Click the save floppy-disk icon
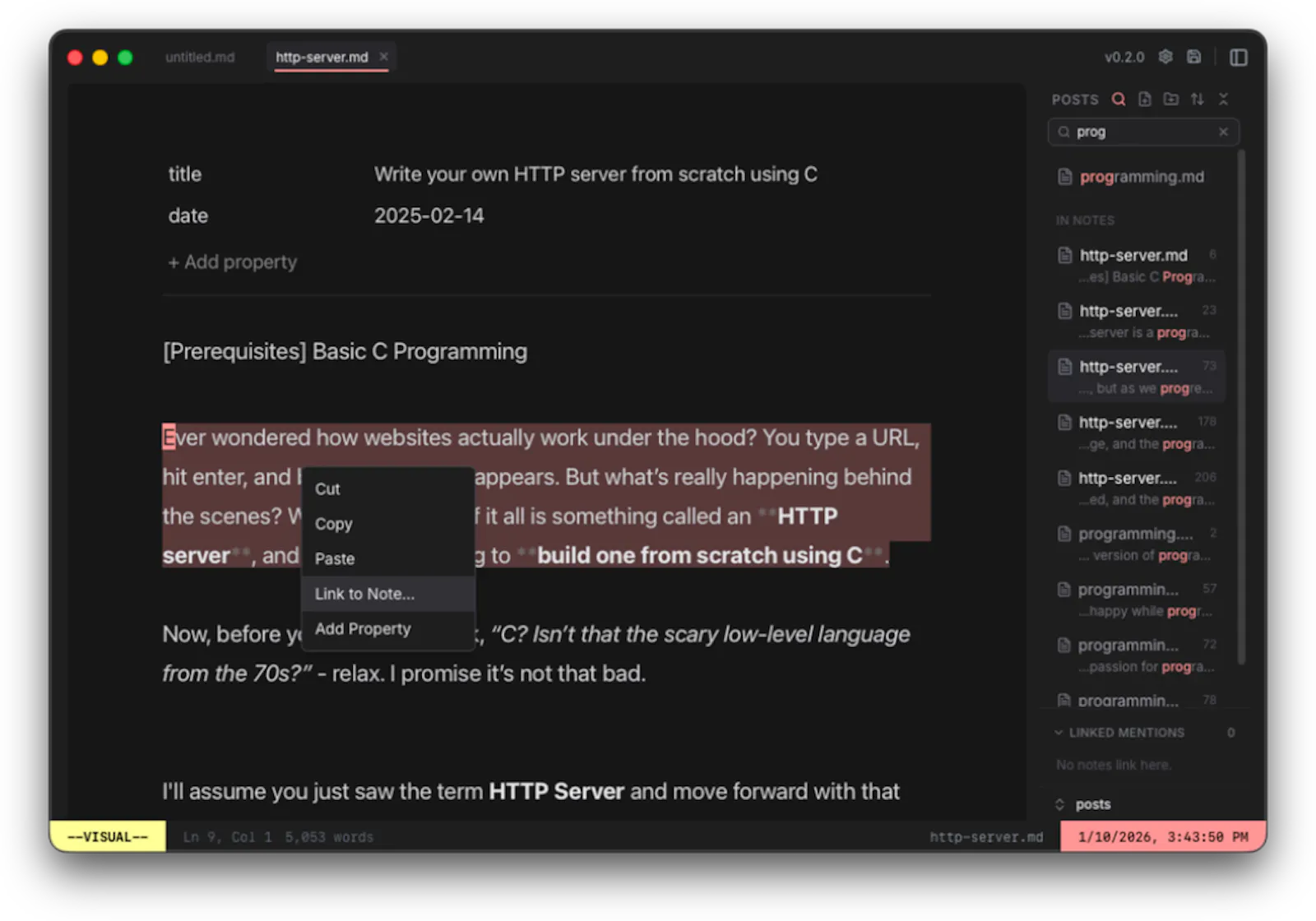This screenshot has width=1316, height=921. pyautogui.click(x=1193, y=57)
